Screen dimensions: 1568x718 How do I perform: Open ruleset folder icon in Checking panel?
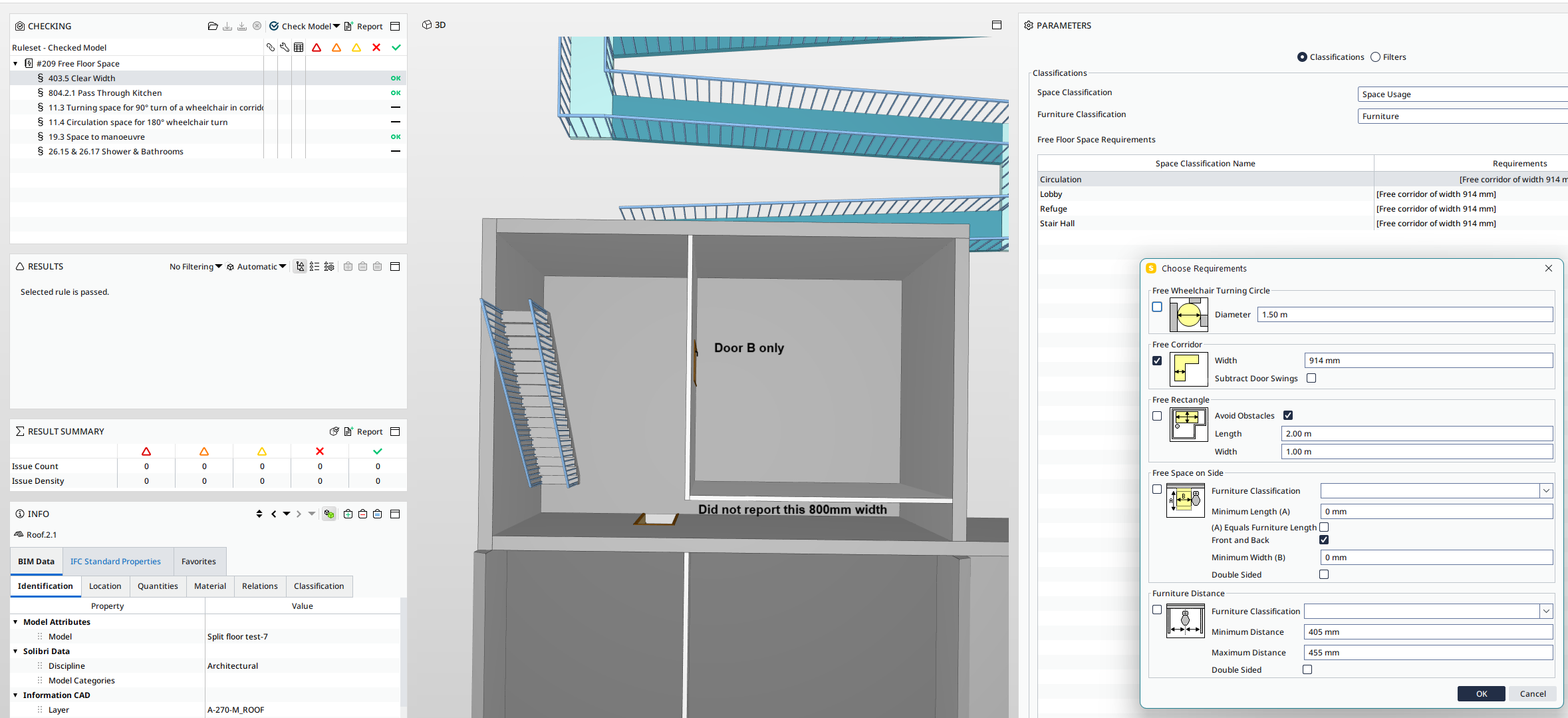click(213, 26)
